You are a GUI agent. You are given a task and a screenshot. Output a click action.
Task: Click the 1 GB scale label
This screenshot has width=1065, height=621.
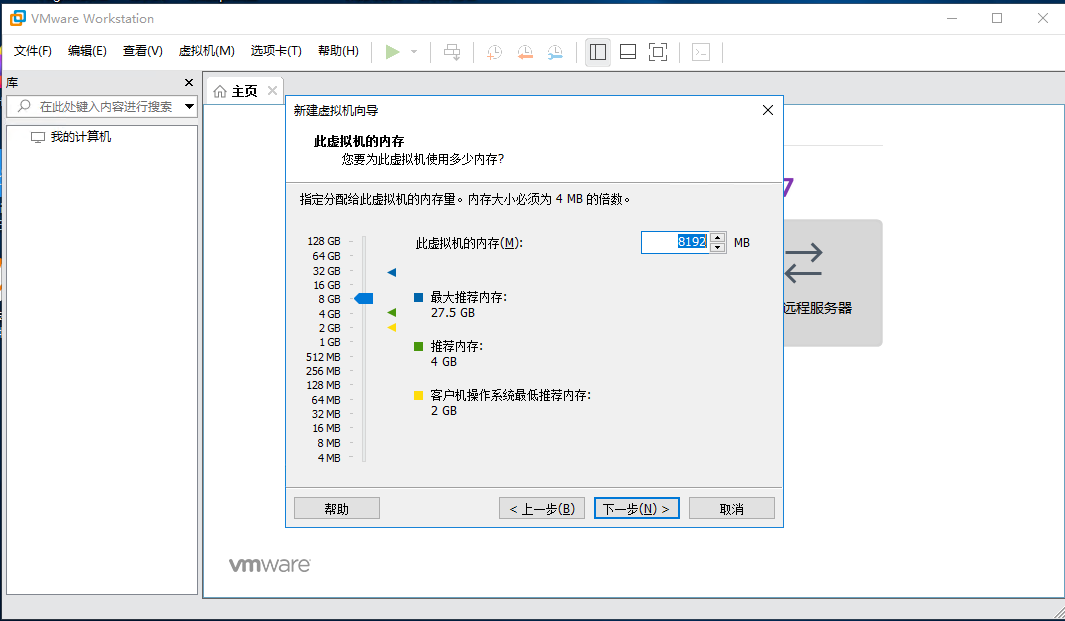[330, 342]
